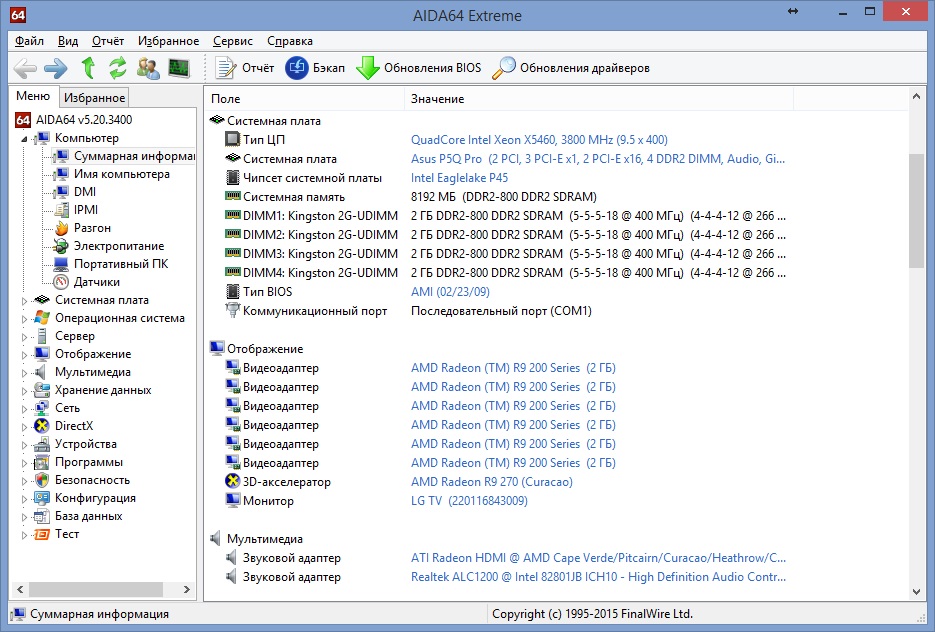Click the Датчики gauge icon
This screenshot has height=632, width=935.
[x=61, y=282]
